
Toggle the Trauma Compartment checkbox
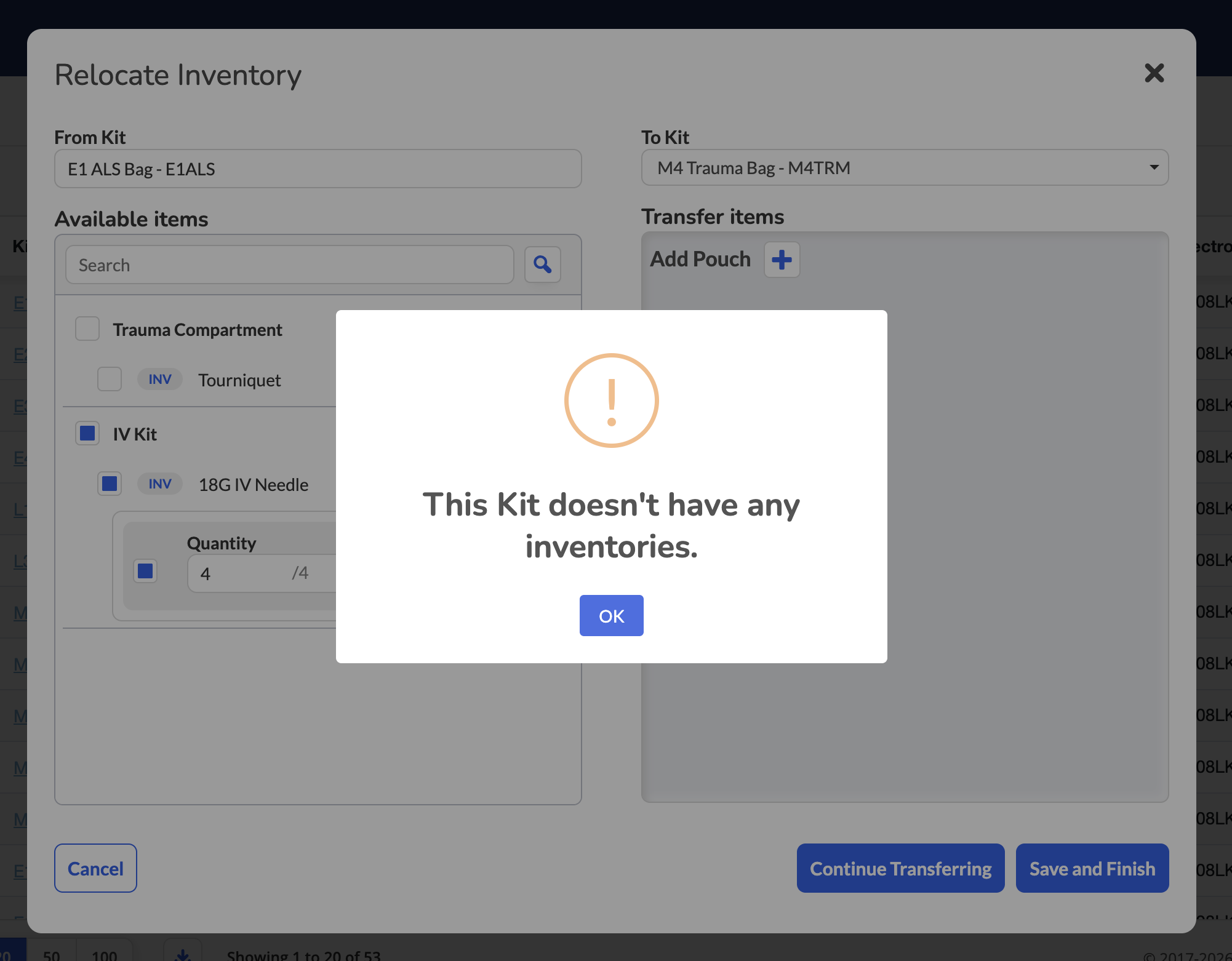(x=87, y=329)
